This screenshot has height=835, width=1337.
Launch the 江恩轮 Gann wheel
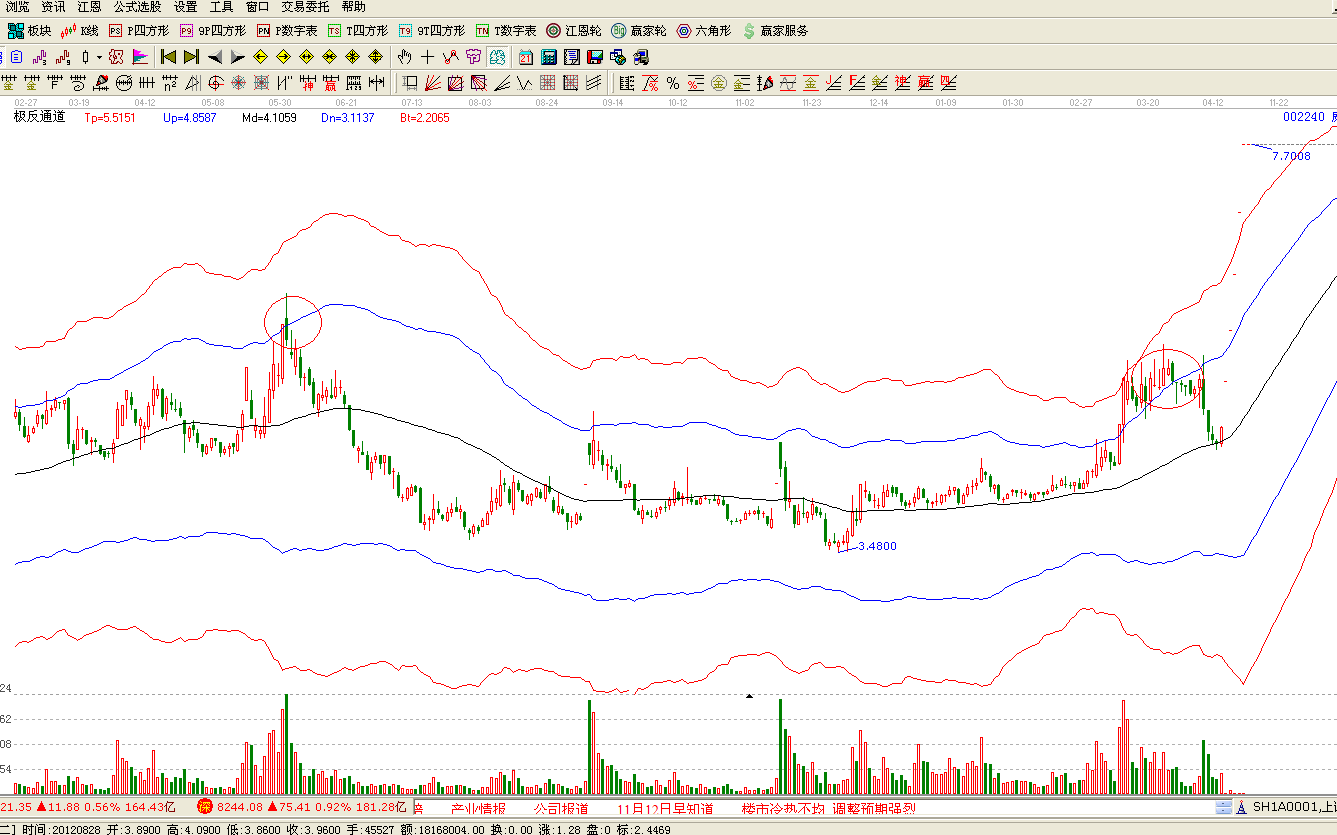click(573, 31)
